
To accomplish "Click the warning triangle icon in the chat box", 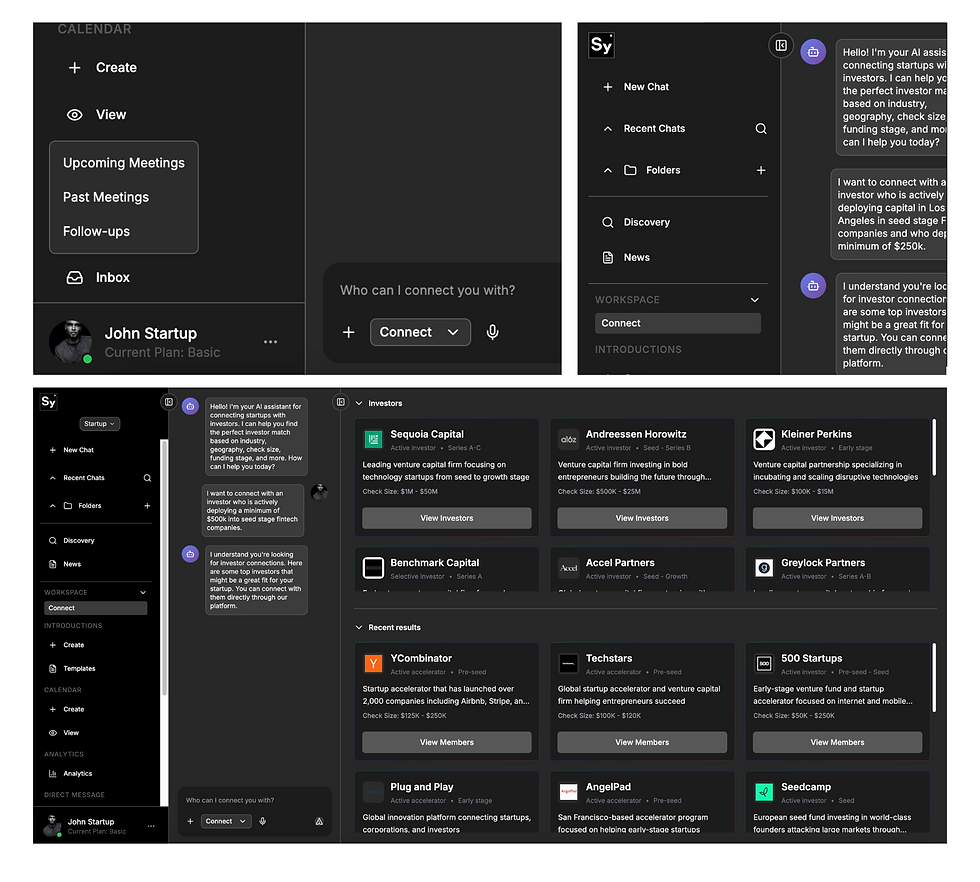I will click(x=319, y=822).
